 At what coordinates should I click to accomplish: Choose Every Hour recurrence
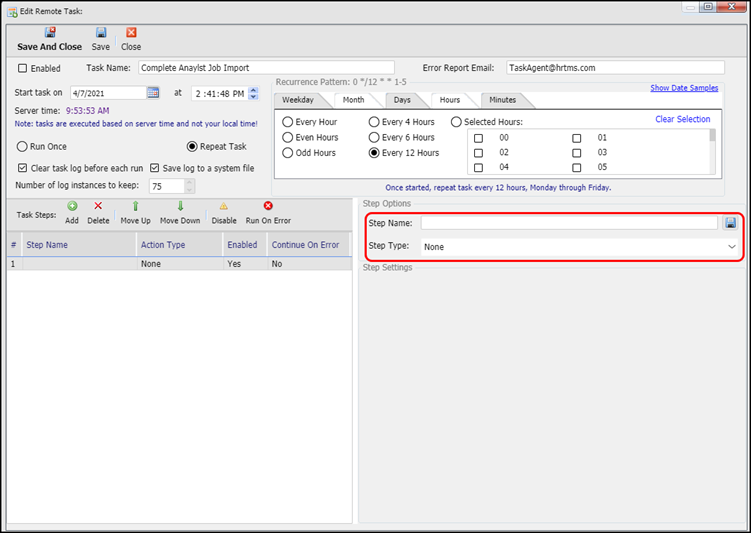click(287, 122)
